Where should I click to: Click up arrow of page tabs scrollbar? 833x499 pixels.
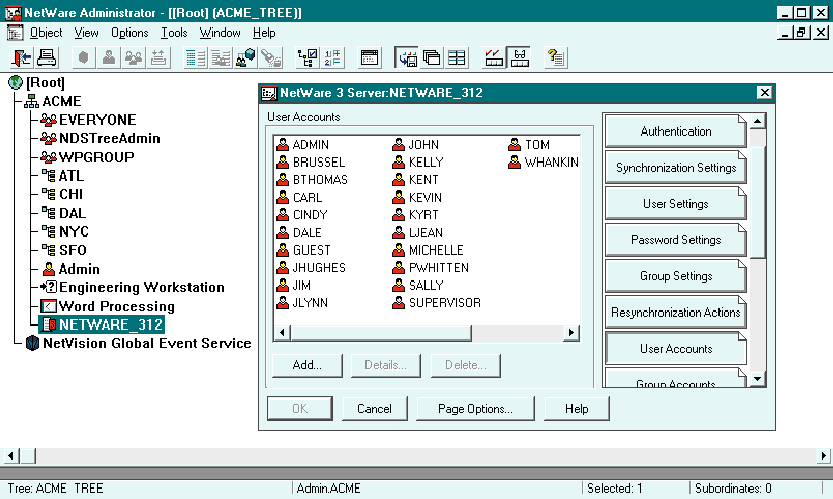pyautogui.click(x=758, y=122)
